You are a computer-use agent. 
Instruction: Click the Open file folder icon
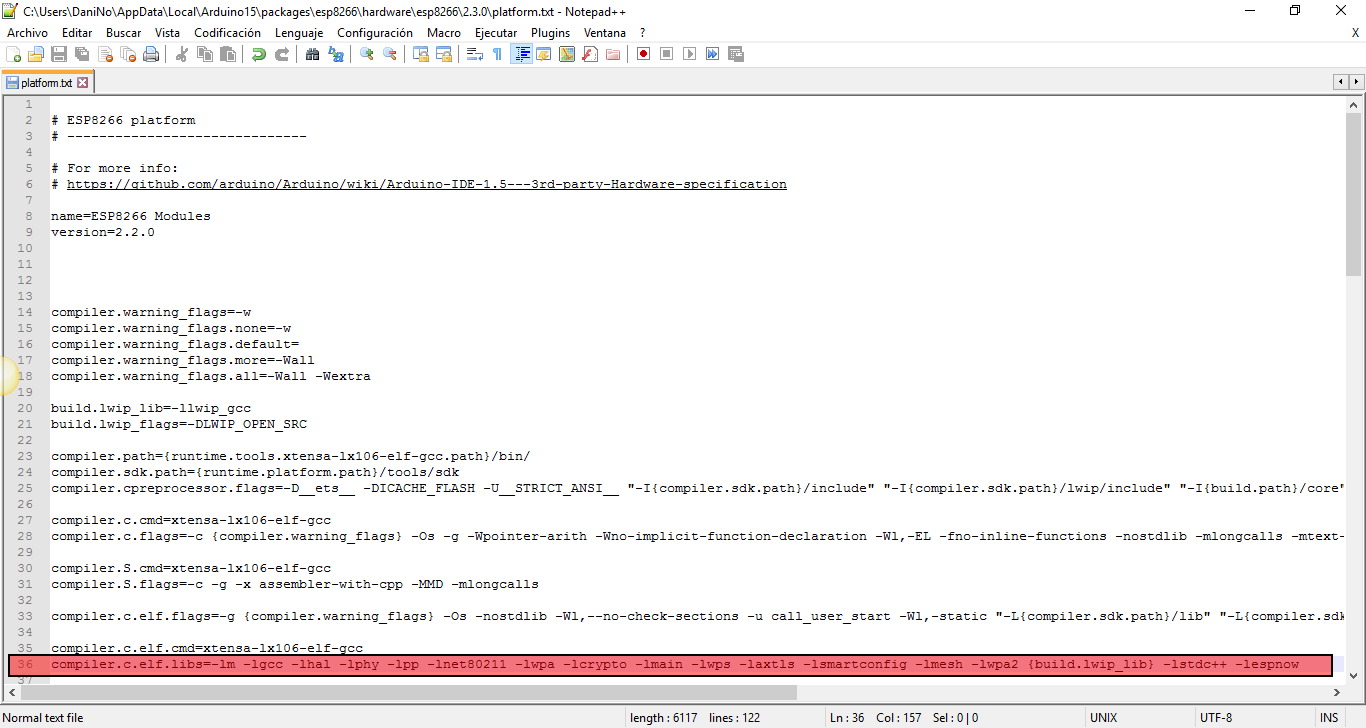tap(36, 54)
